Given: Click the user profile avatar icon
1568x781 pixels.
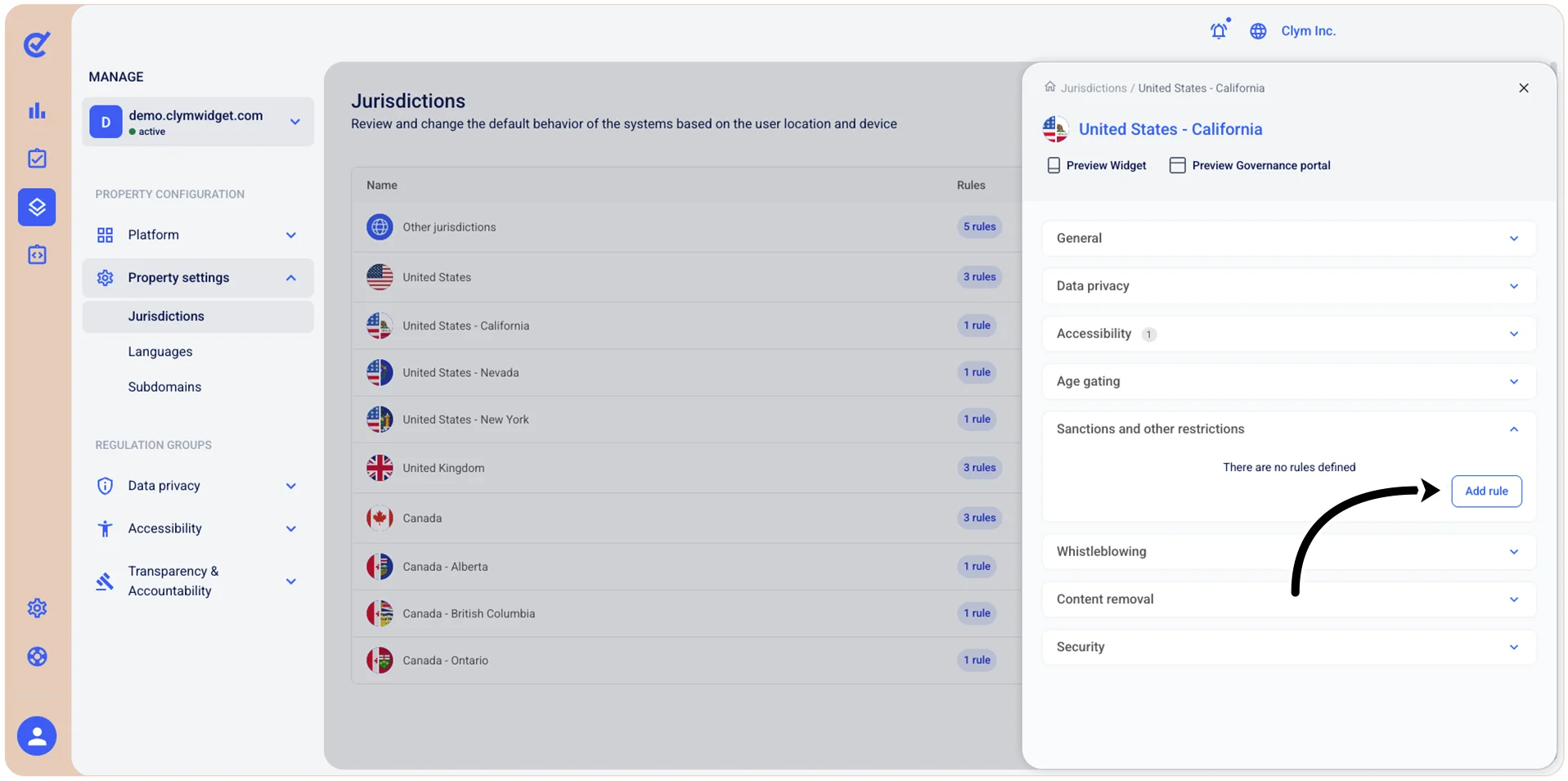Looking at the screenshot, I should (x=37, y=736).
